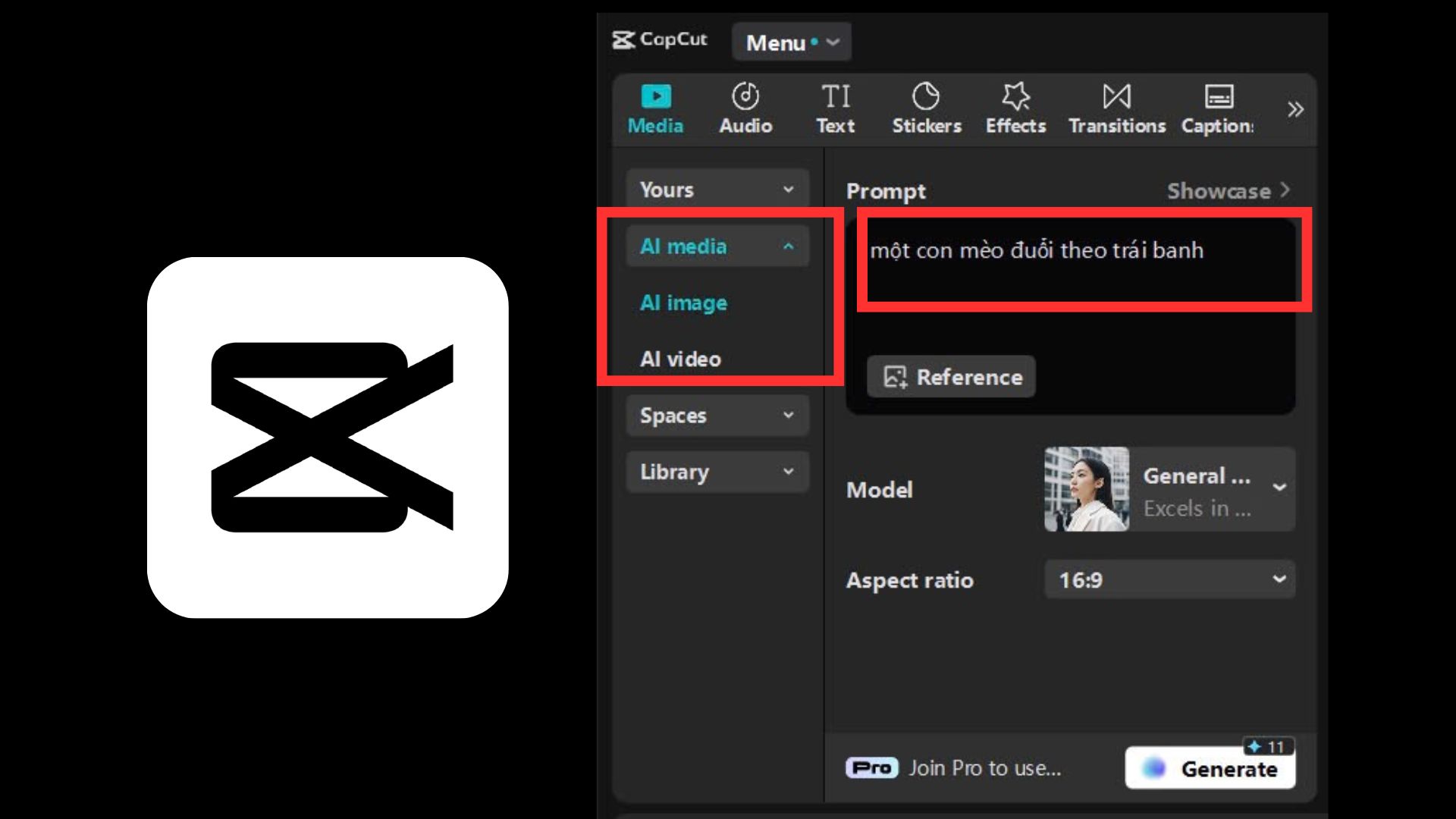Open the Audio panel icon
The width and height of the screenshot is (1456, 819).
tap(745, 97)
